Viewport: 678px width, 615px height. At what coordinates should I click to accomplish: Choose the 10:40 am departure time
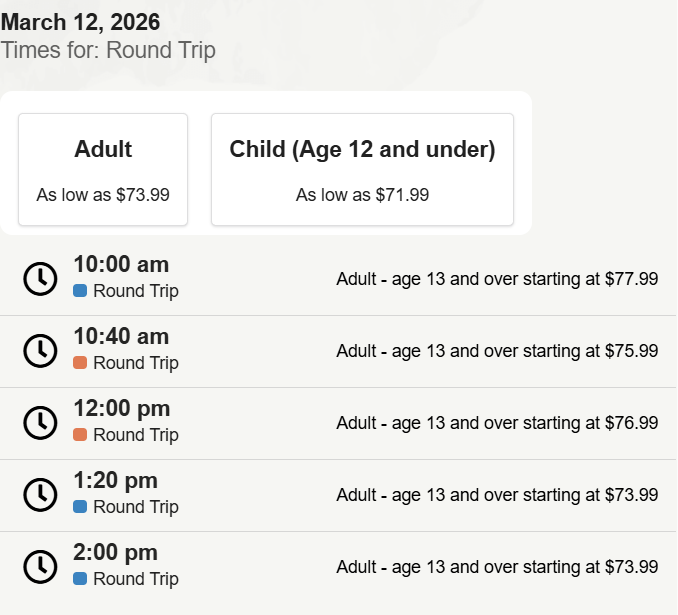[x=121, y=337]
